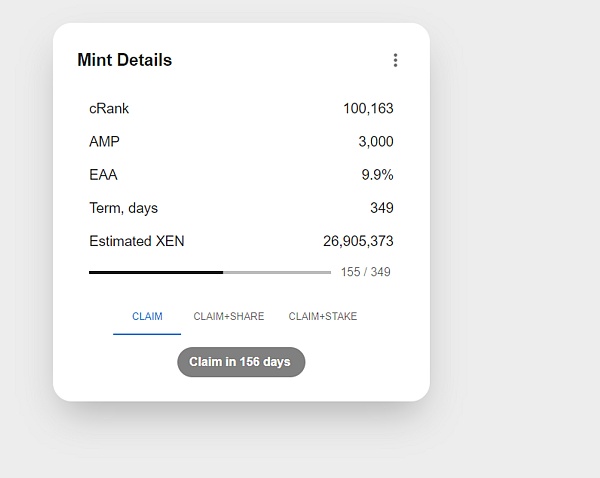Click the EAA label
This screenshot has height=478, width=600.
(x=103, y=175)
